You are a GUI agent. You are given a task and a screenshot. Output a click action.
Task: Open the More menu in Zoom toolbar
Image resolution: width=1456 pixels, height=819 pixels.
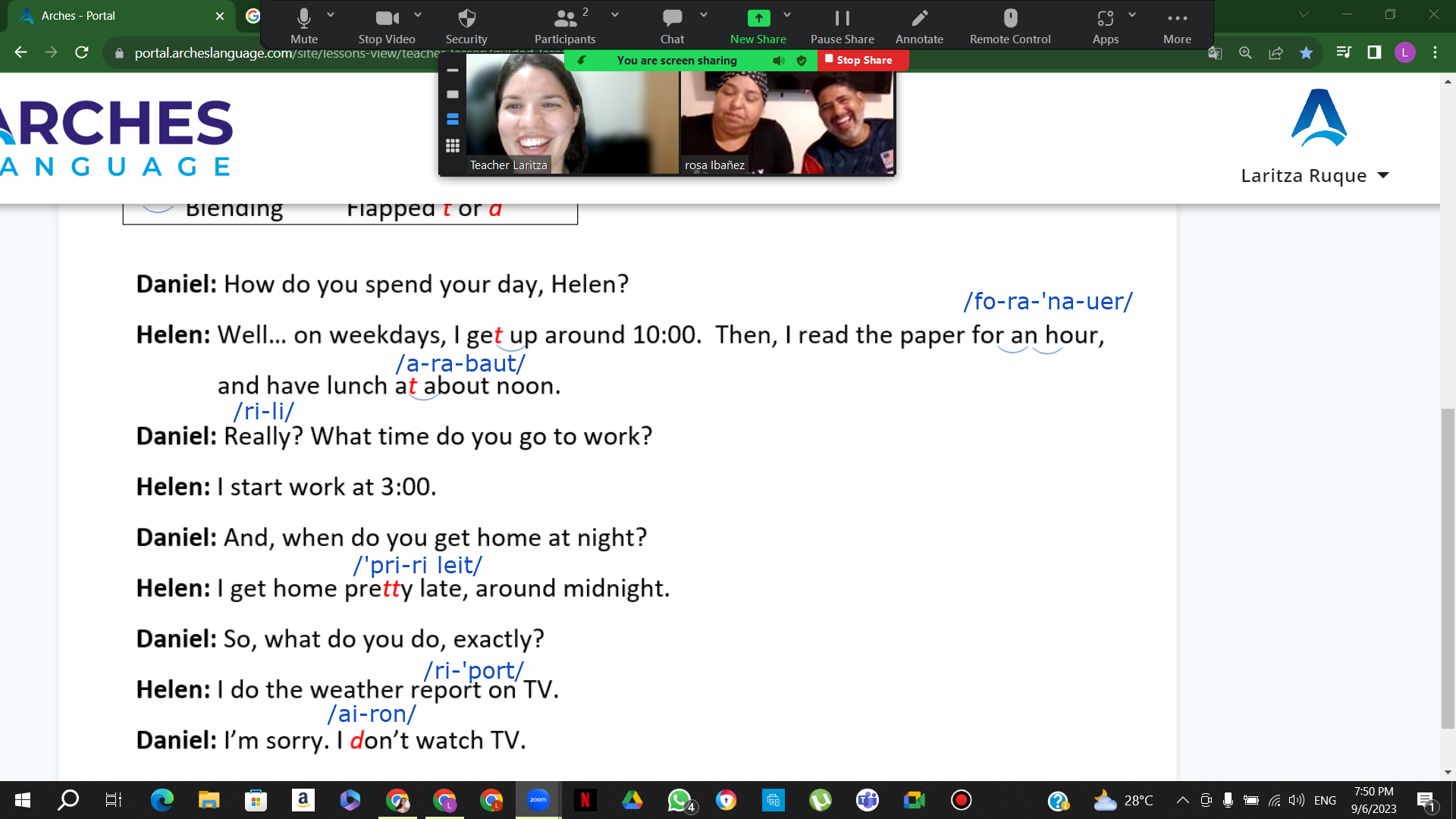click(1177, 26)
